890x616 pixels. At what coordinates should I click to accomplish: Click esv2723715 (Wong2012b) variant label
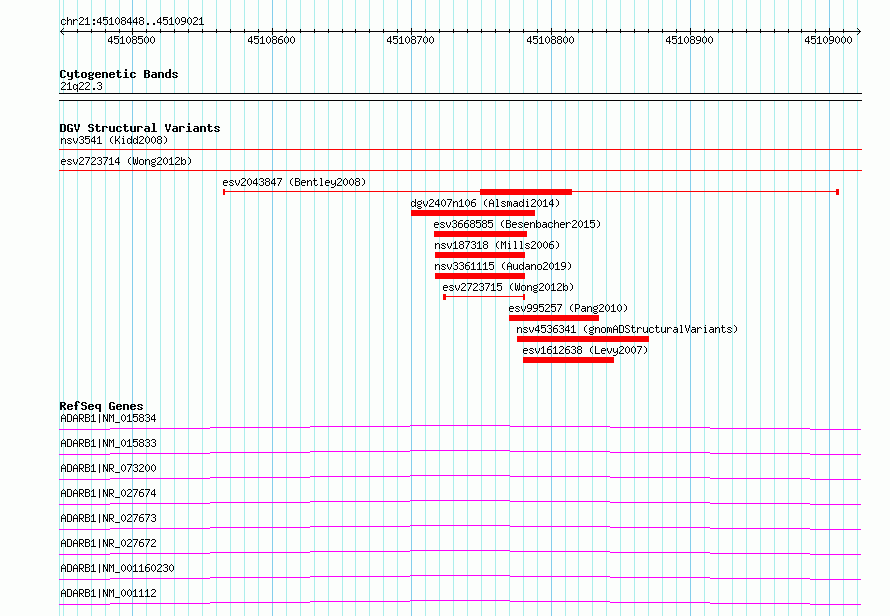(x=508, y=287)
